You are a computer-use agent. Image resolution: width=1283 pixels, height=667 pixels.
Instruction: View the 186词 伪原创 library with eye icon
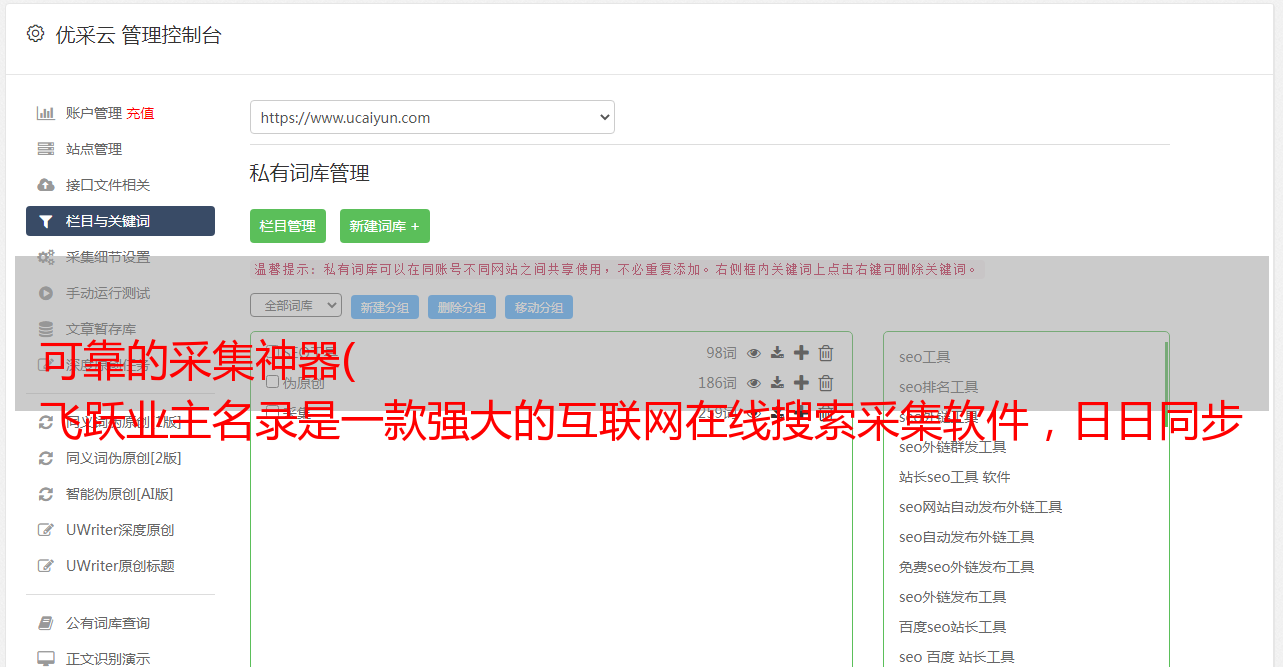754,383
